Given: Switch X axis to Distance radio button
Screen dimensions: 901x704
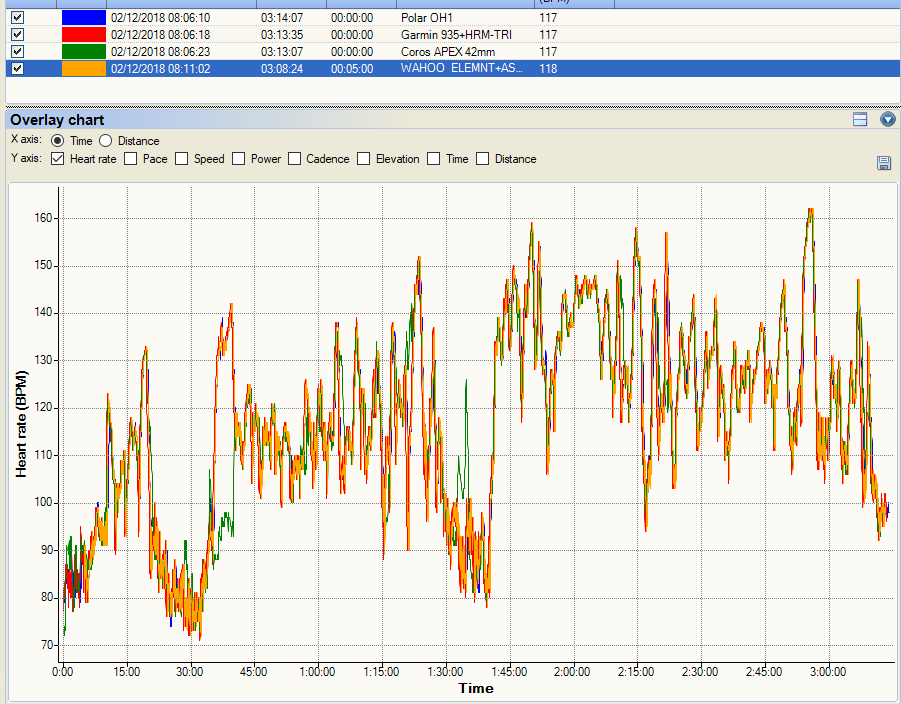Looking at the screenshot, I should 106,141.
